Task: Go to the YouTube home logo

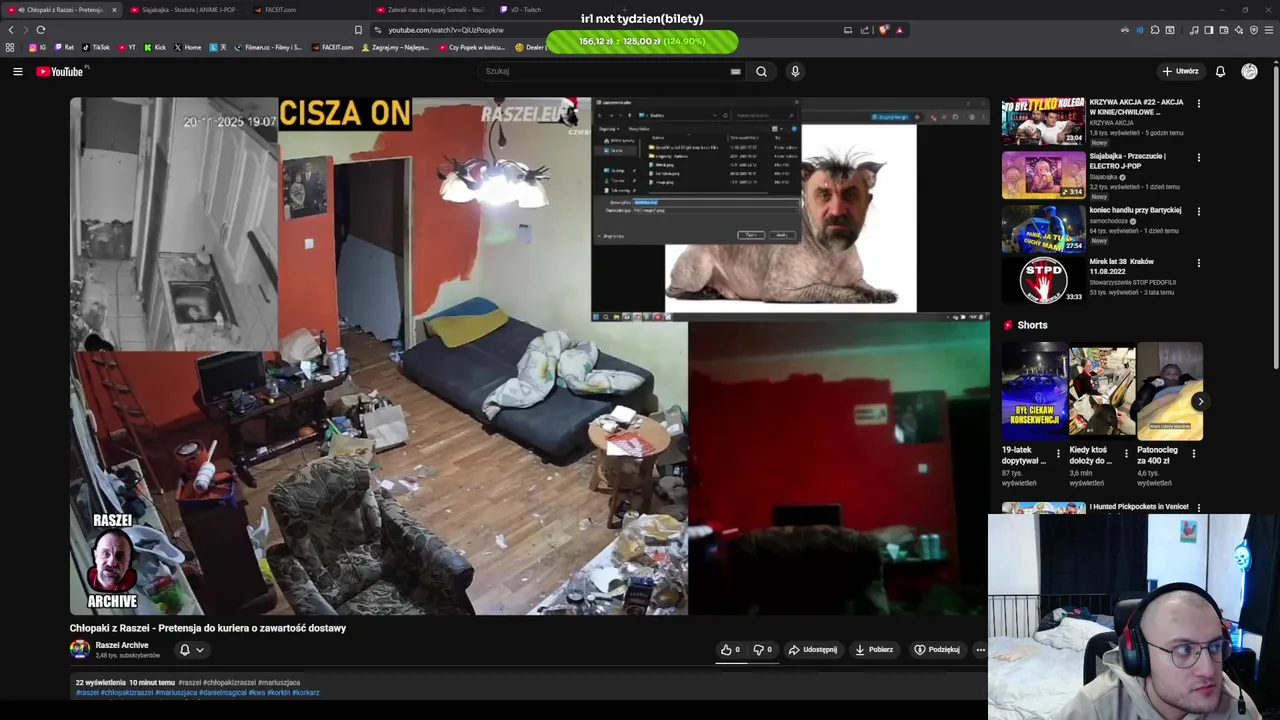Action: click(62, 71)
